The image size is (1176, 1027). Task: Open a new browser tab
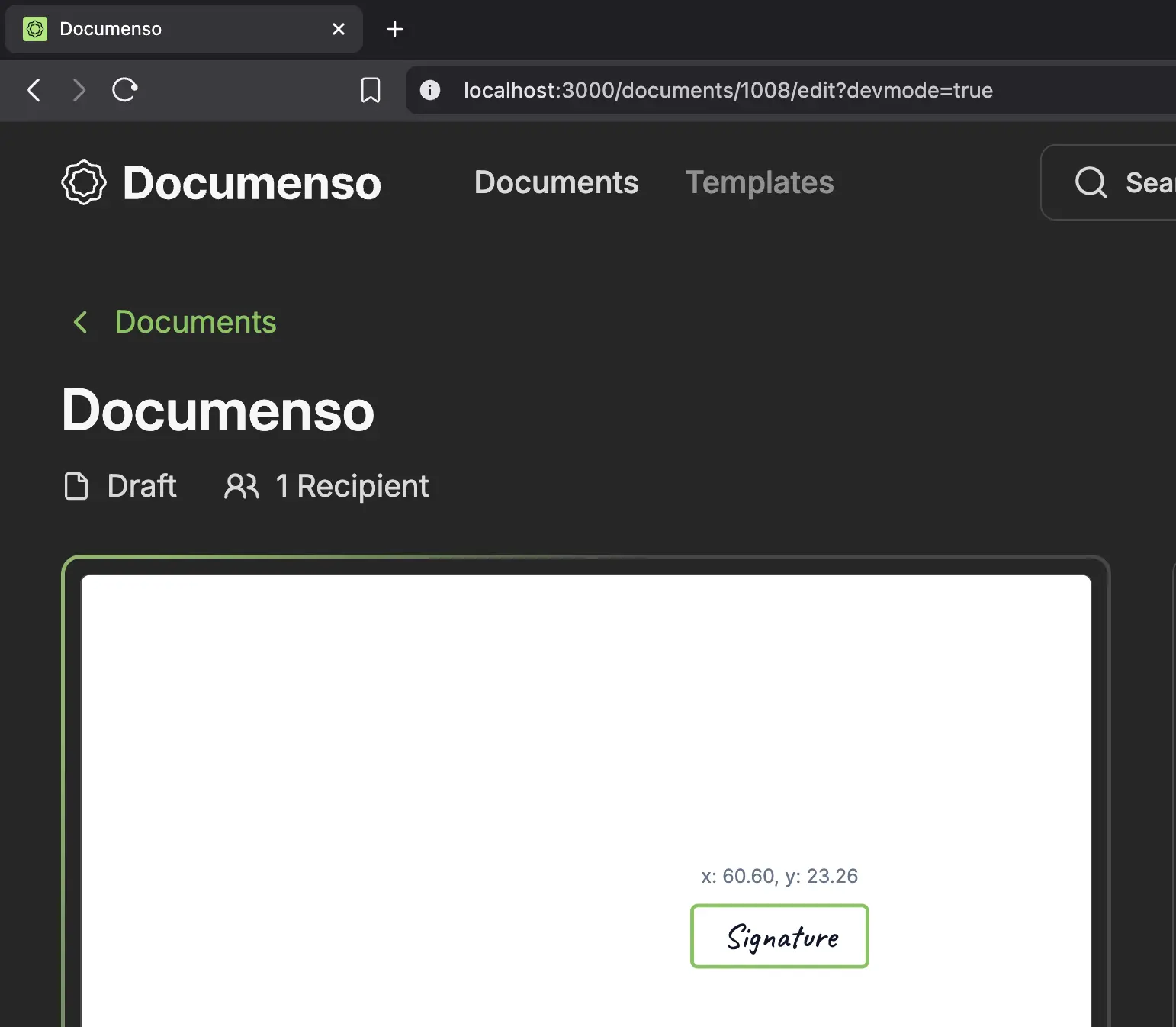(394, 29)
